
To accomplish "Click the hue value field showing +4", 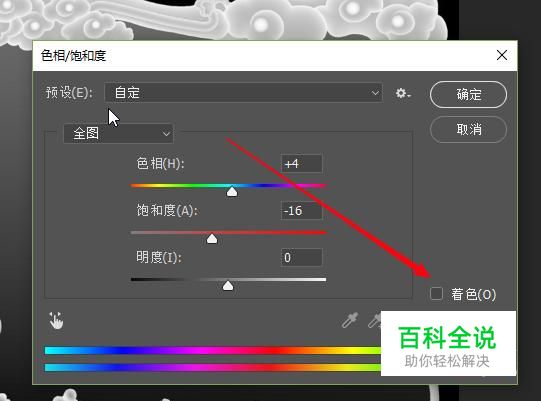I will 302,164.
